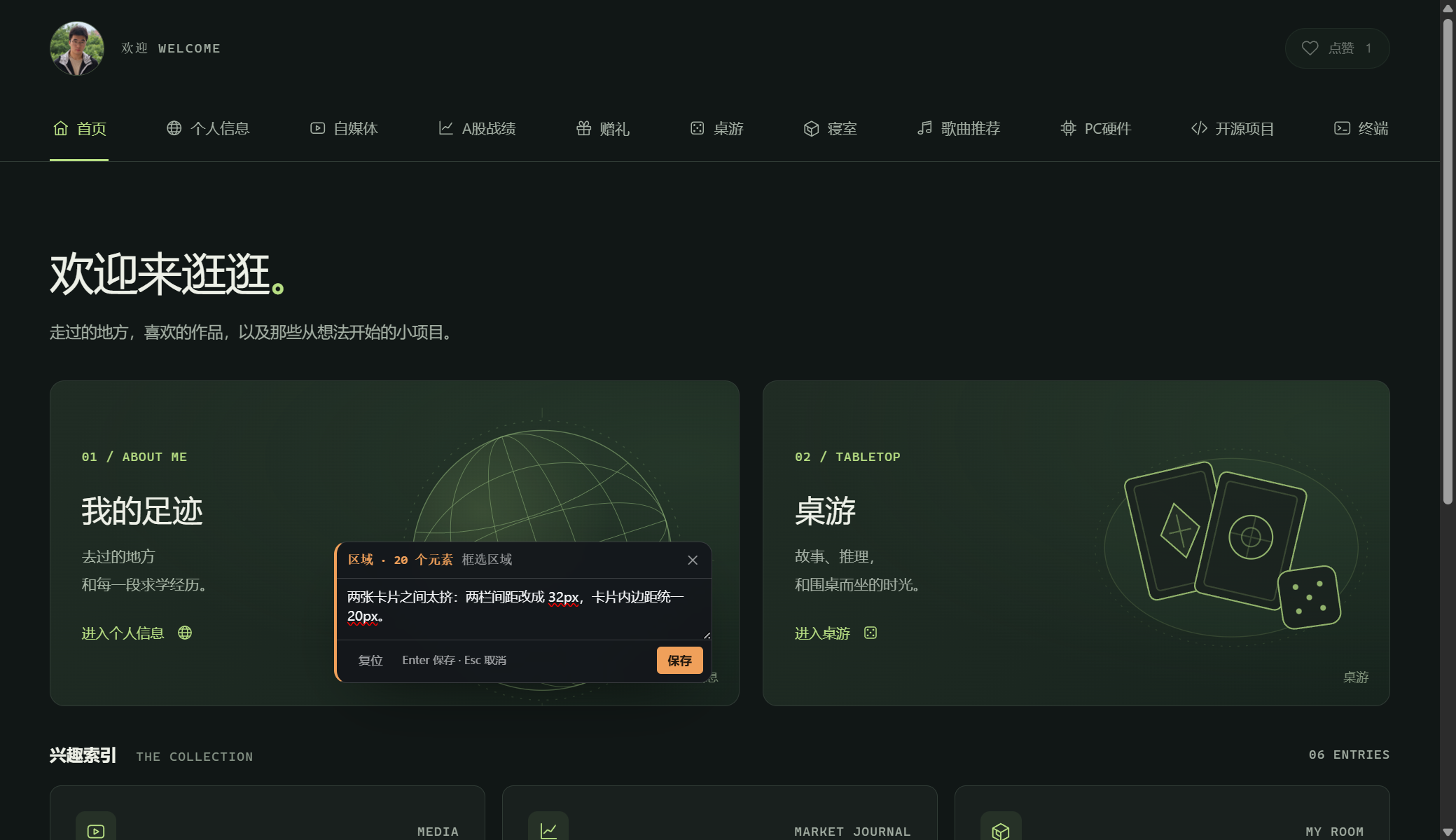Click the WELCOME greeting text

[189, 48]
